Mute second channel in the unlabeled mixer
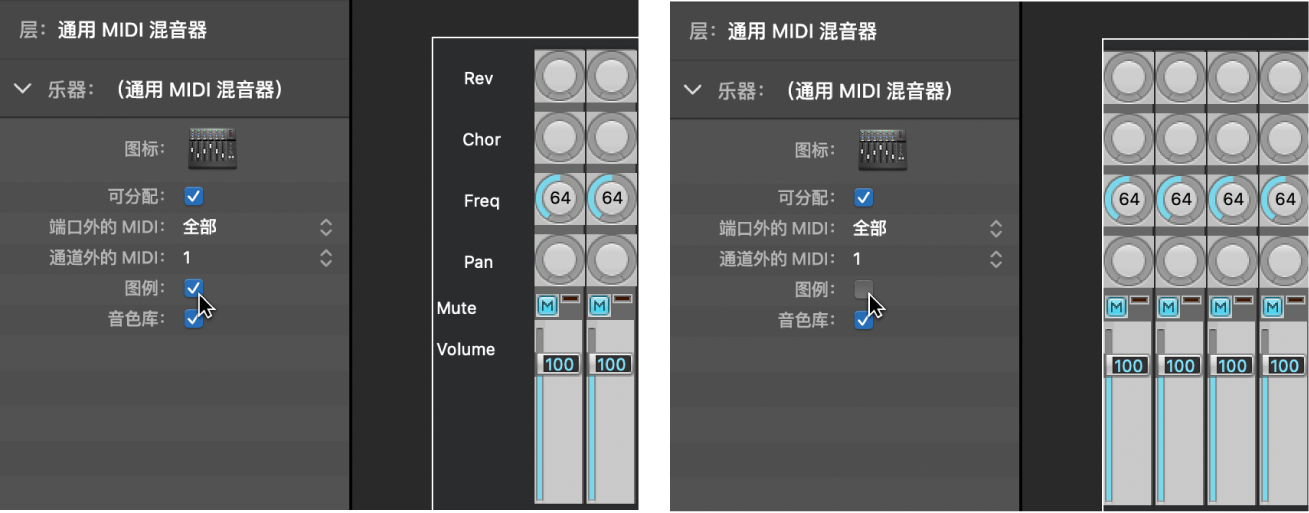 (x=1167, y=306)
